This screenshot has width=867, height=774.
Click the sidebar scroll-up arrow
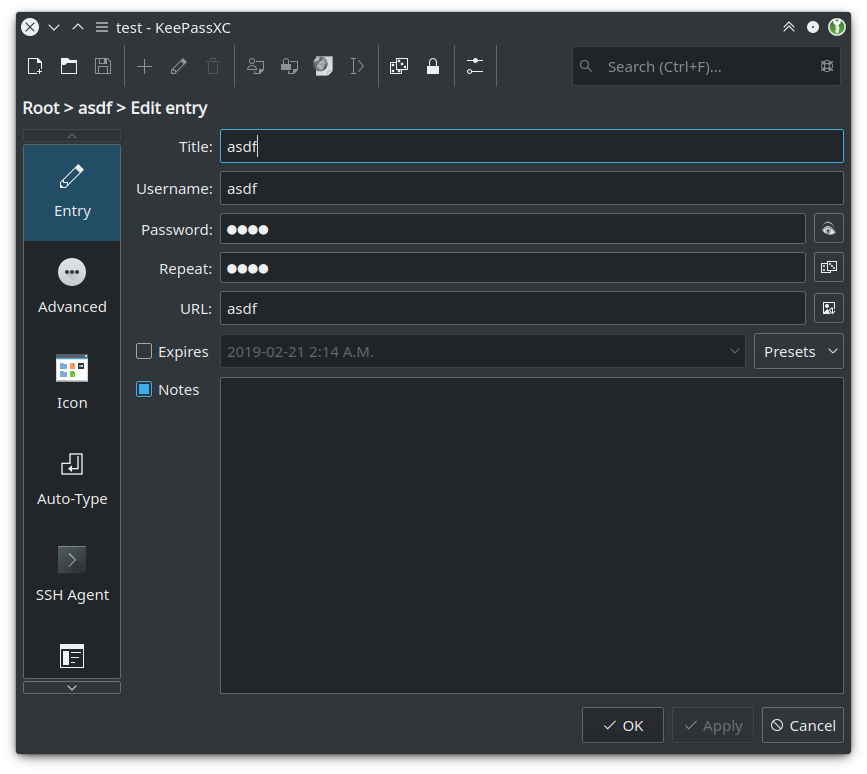[x=72, y=135]
